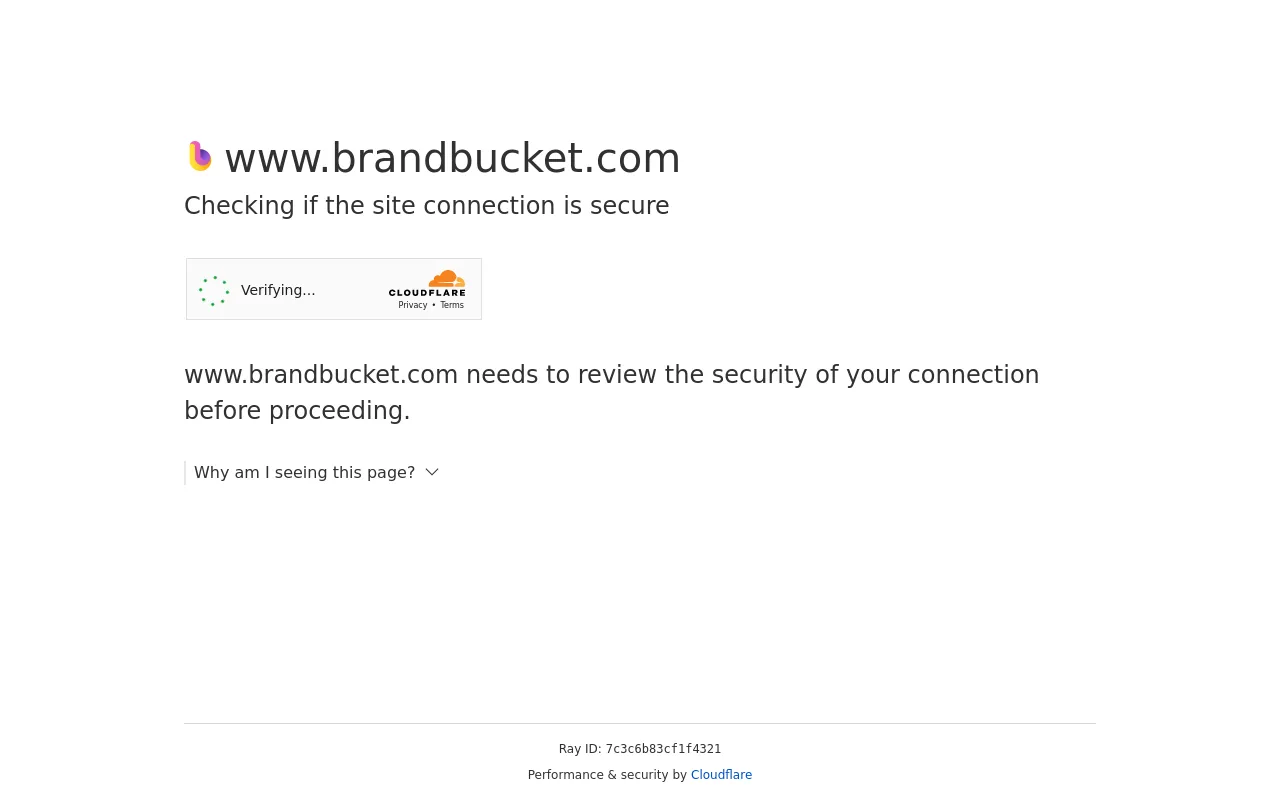
Task: Click the chevron after 'Why am I seeing this page?'
Action: point(432,472)
